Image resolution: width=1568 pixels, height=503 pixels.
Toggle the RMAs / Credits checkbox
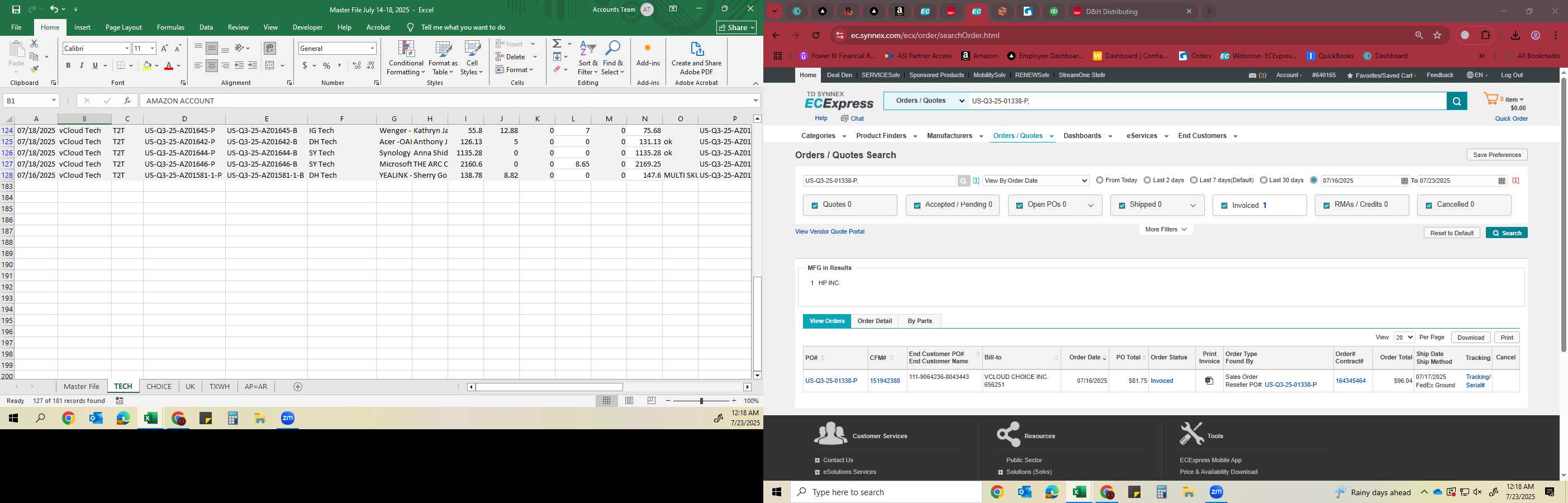click(x=1327, y=206)
